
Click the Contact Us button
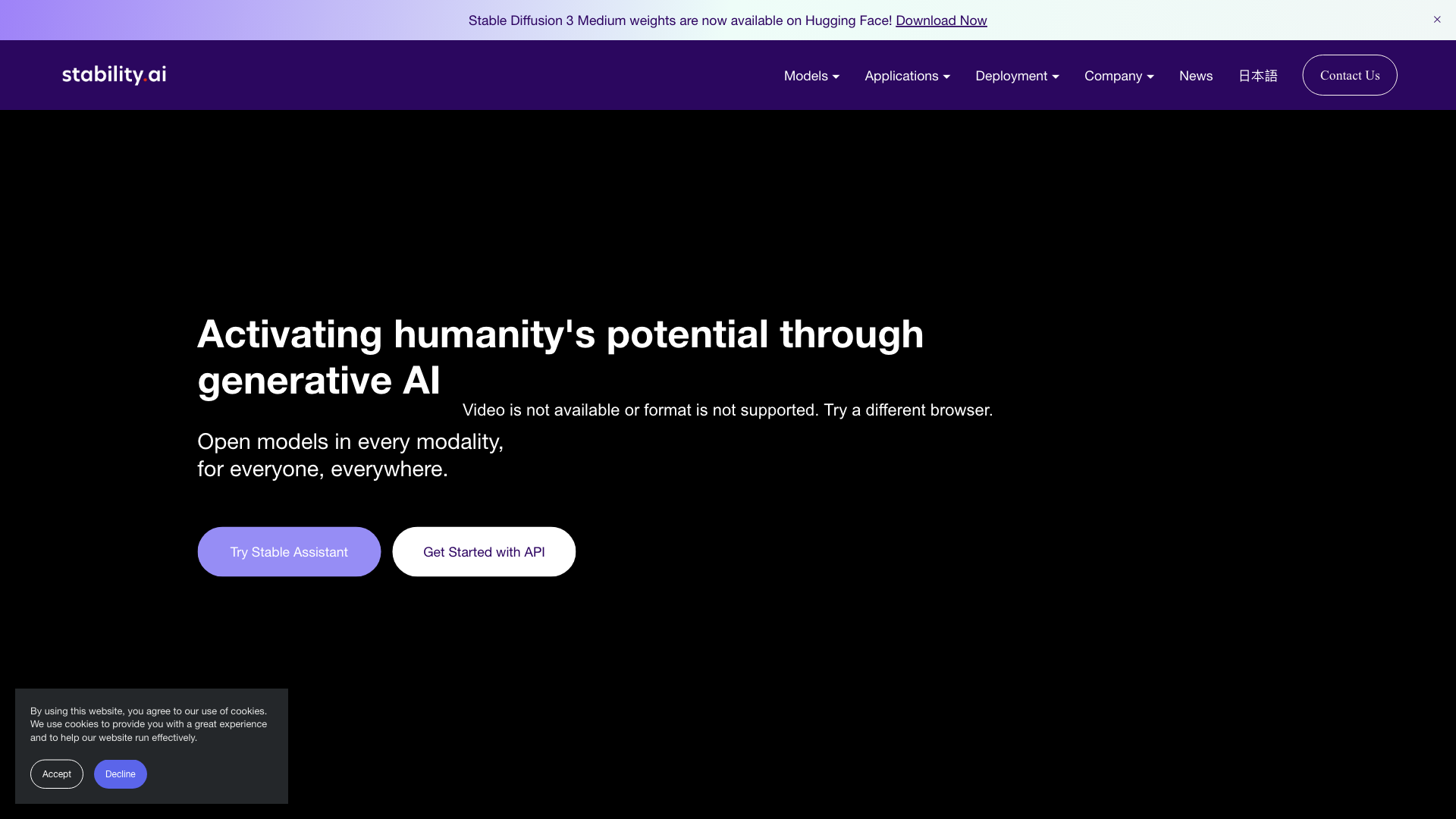coord(1350,75)
